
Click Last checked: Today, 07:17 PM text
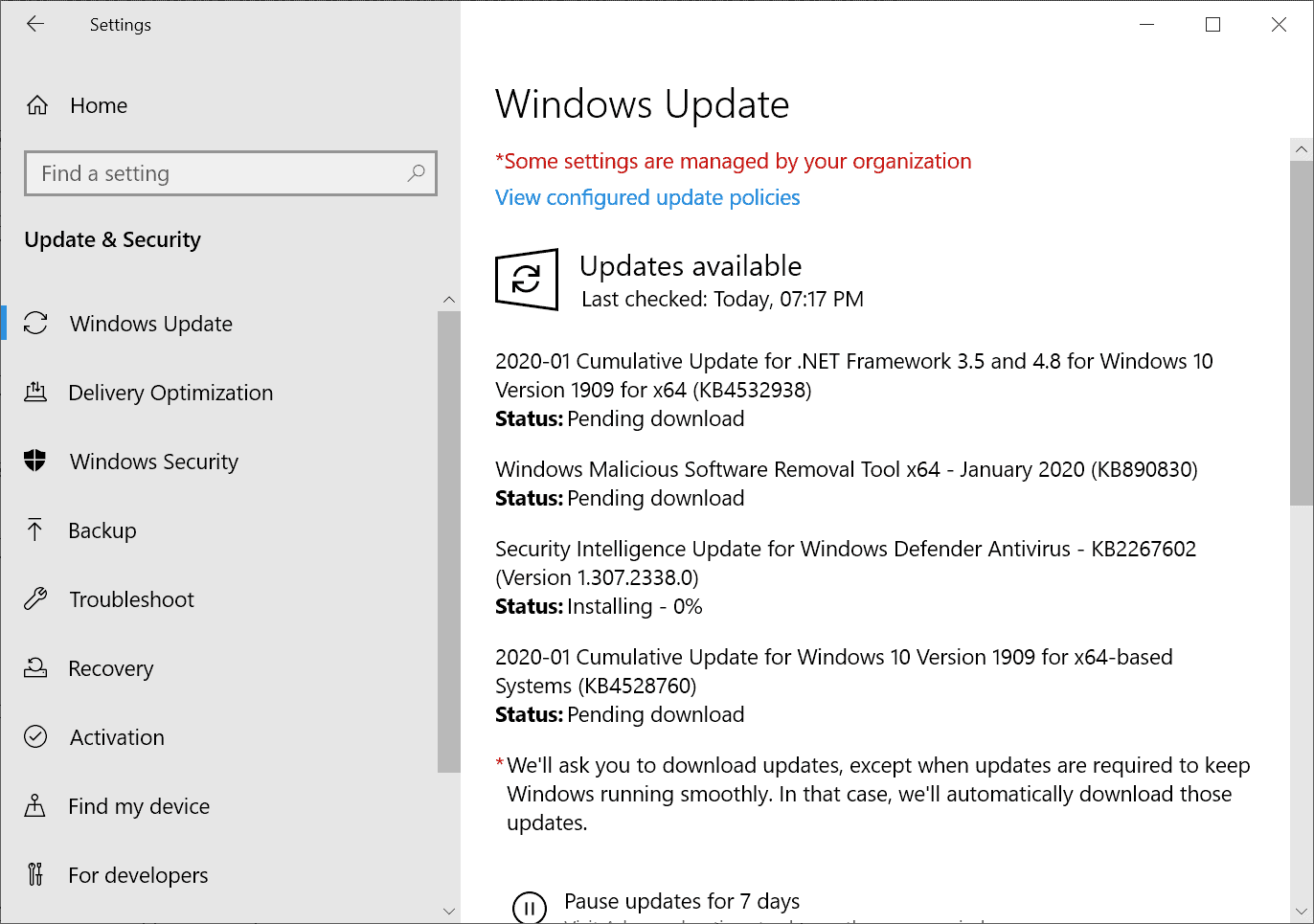point(723,299)
